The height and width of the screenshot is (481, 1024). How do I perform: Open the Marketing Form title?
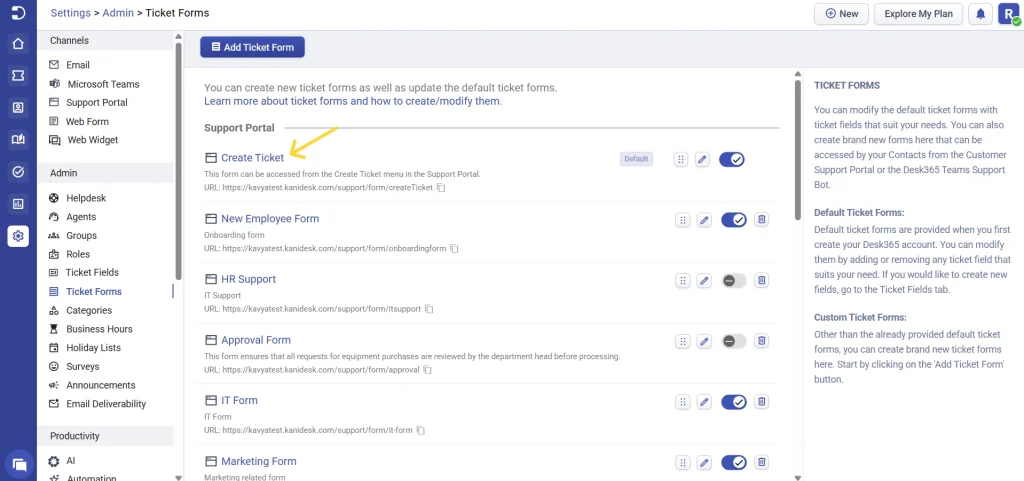click(259, 461)
